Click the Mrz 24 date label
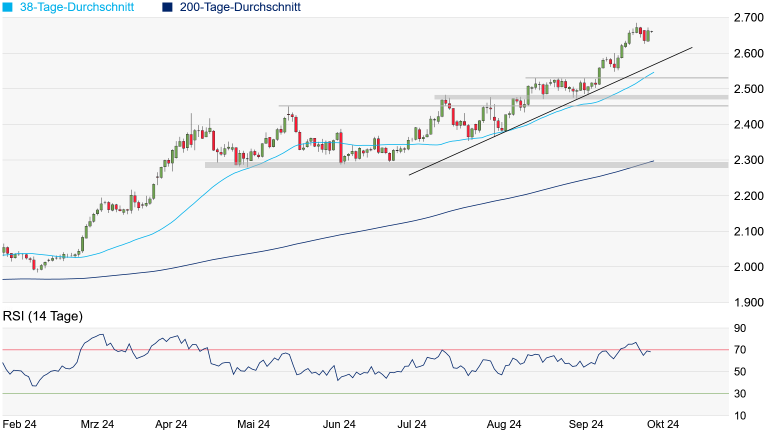 point(97,424)
